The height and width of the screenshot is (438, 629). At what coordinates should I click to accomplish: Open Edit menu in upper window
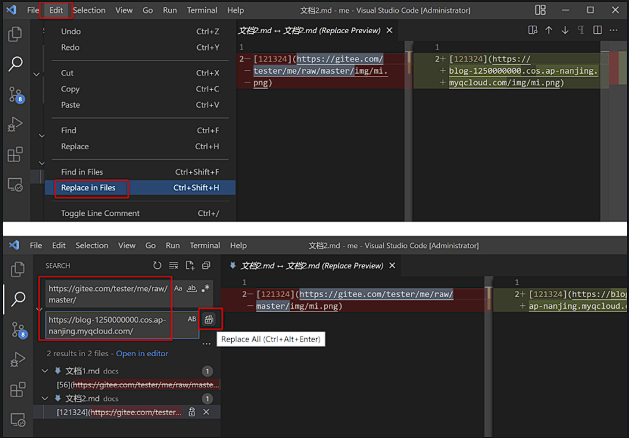point(56,10)
